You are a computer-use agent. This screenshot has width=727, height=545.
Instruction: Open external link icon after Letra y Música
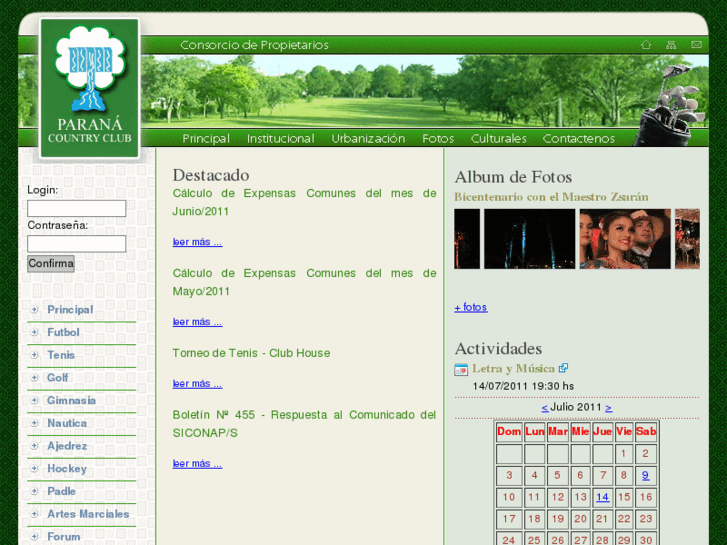563,368
